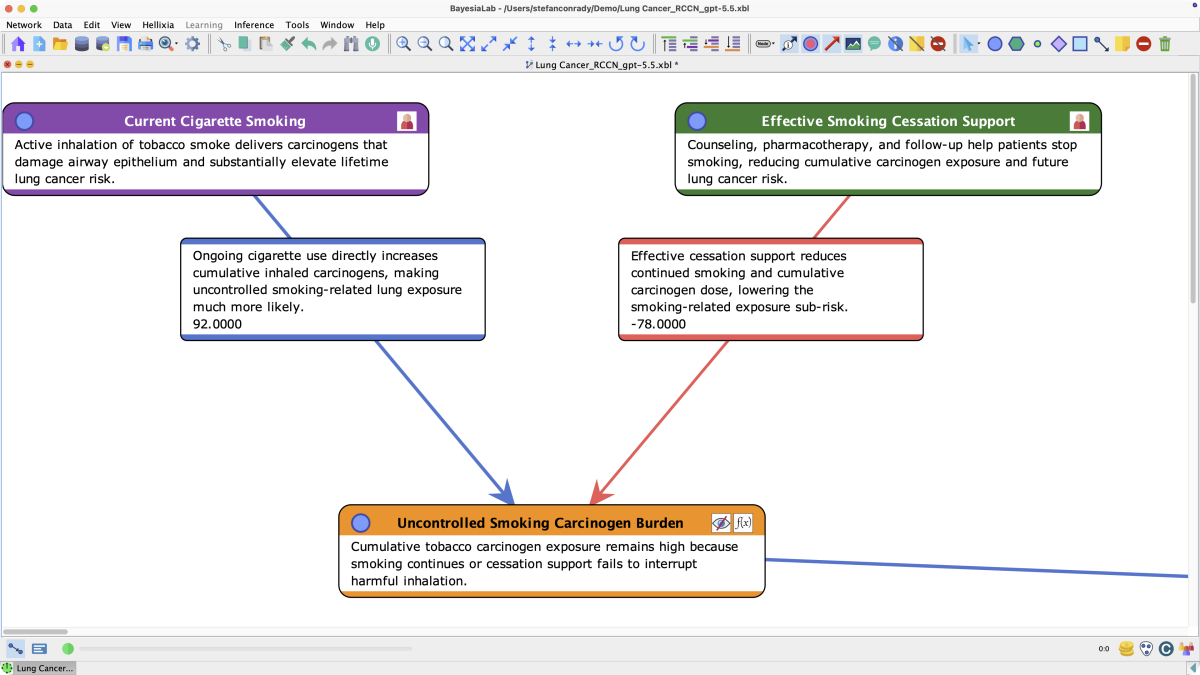
Task: Click the green microphone icon
Action: (372, 44)
